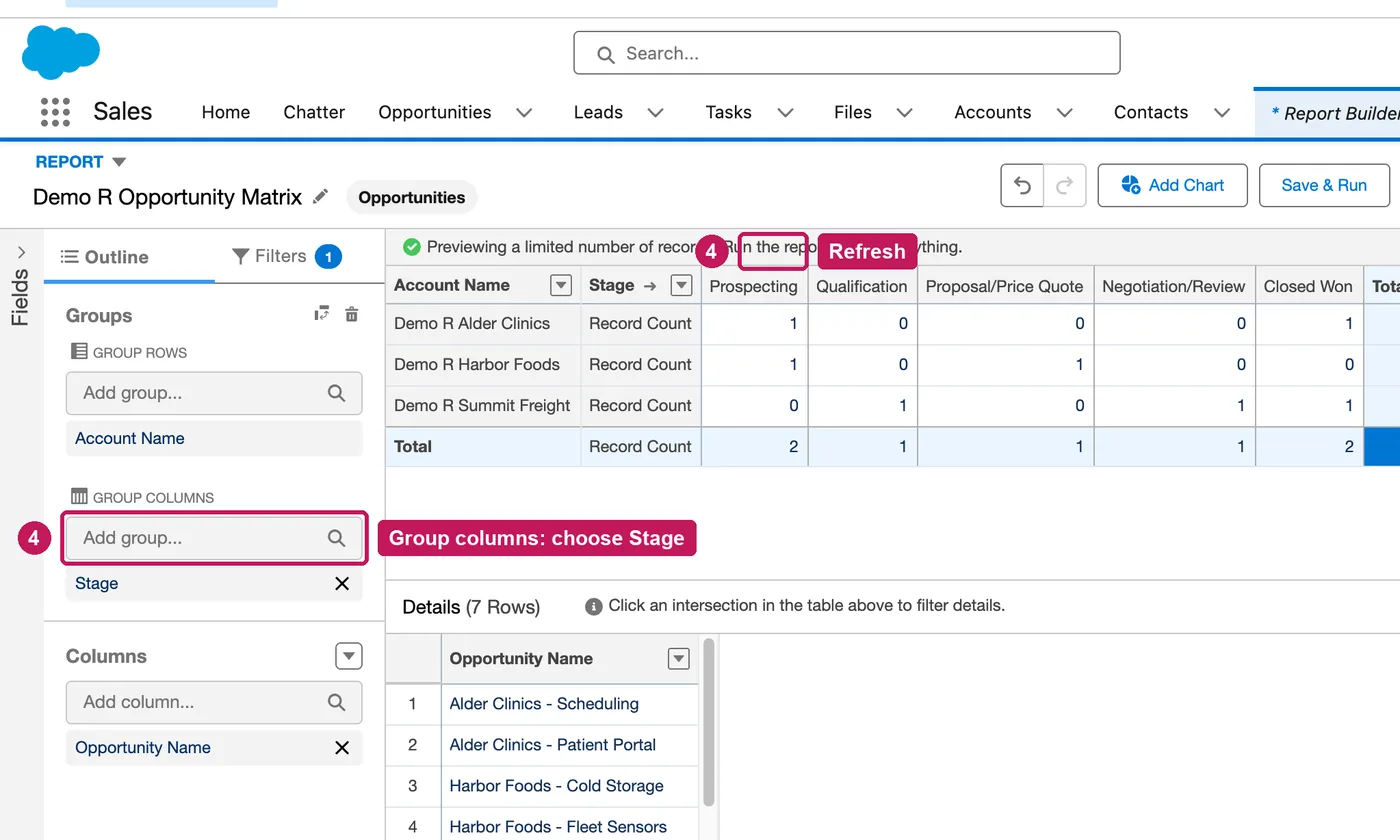The width and height of the screenshot is (1400, 840).
Task: Click the Opportunities report type pill
Action: (412, 197)
